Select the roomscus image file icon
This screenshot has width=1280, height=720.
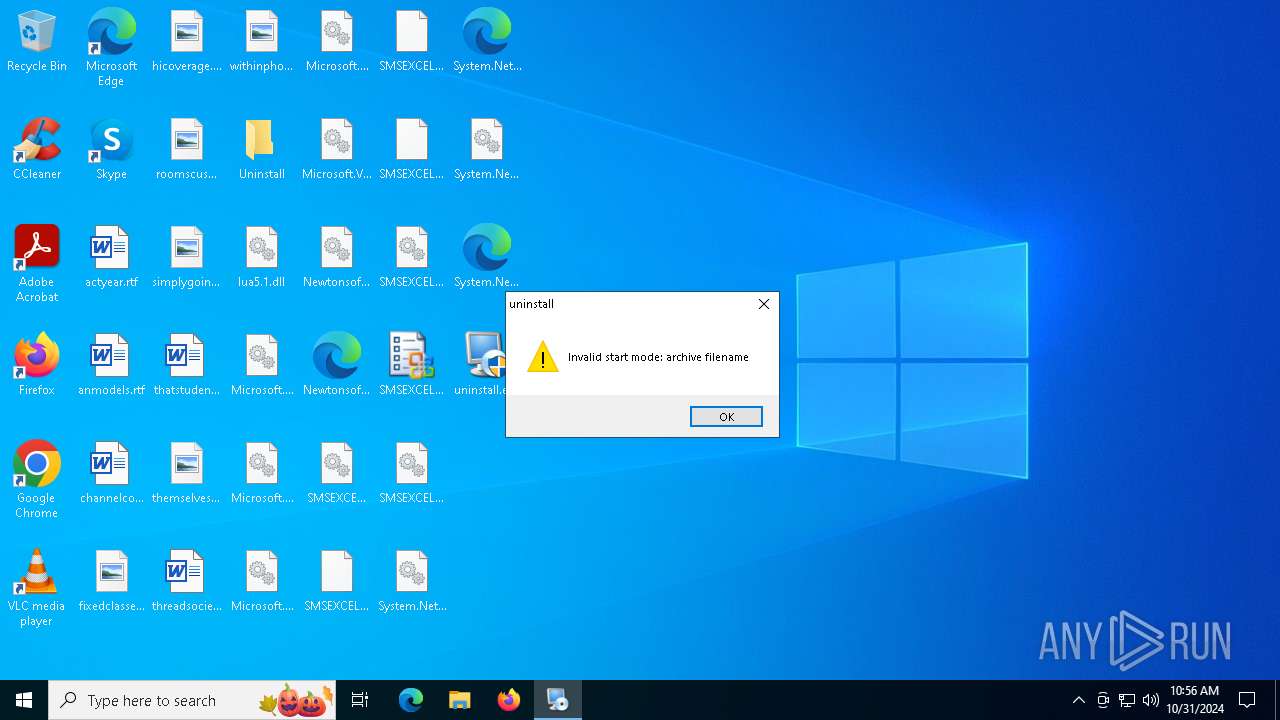187,150
